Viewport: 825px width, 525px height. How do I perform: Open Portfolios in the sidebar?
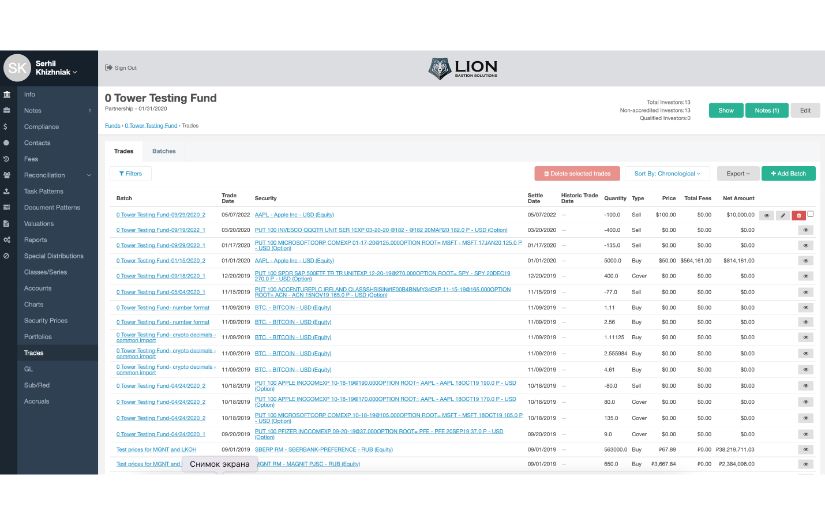pos(37,337)
